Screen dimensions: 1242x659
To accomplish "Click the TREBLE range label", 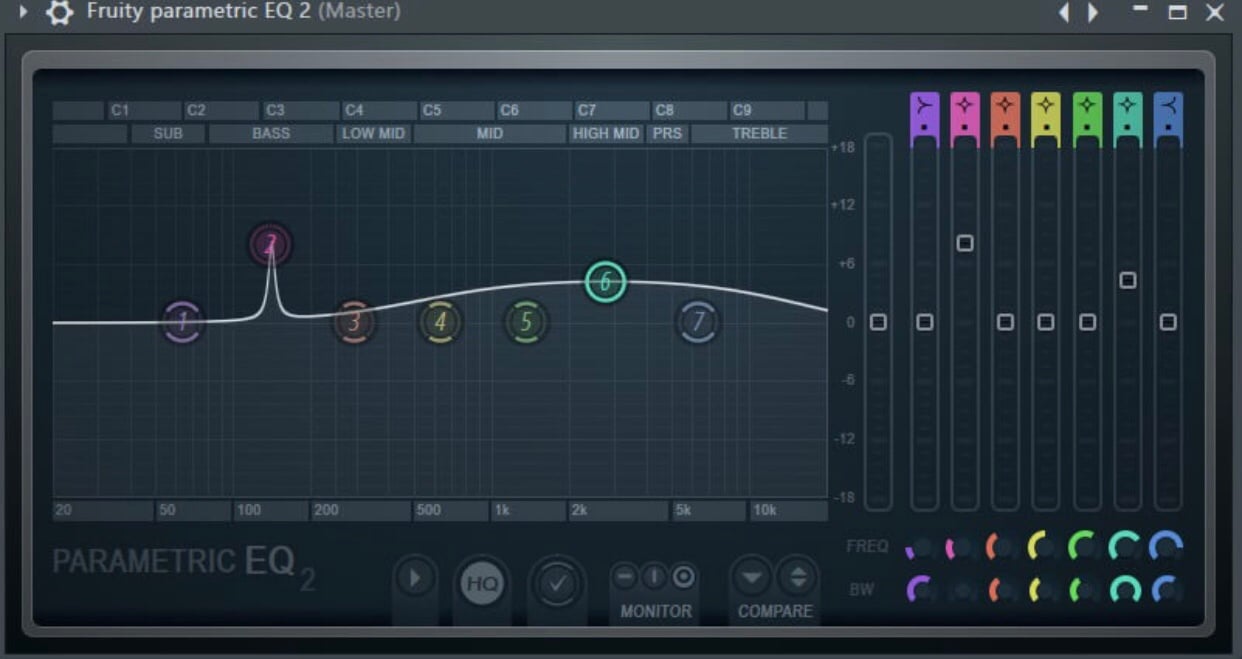I will coord(759,134).
